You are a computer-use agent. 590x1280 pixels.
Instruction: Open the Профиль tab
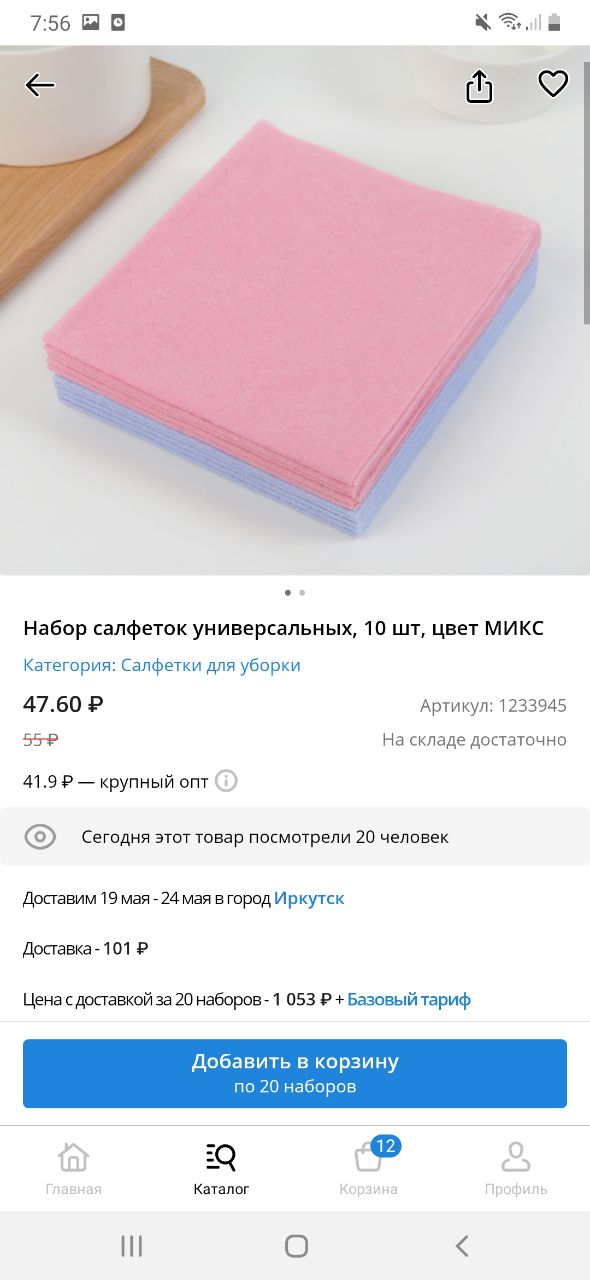pyautogui.click(x=516, y=1169)
